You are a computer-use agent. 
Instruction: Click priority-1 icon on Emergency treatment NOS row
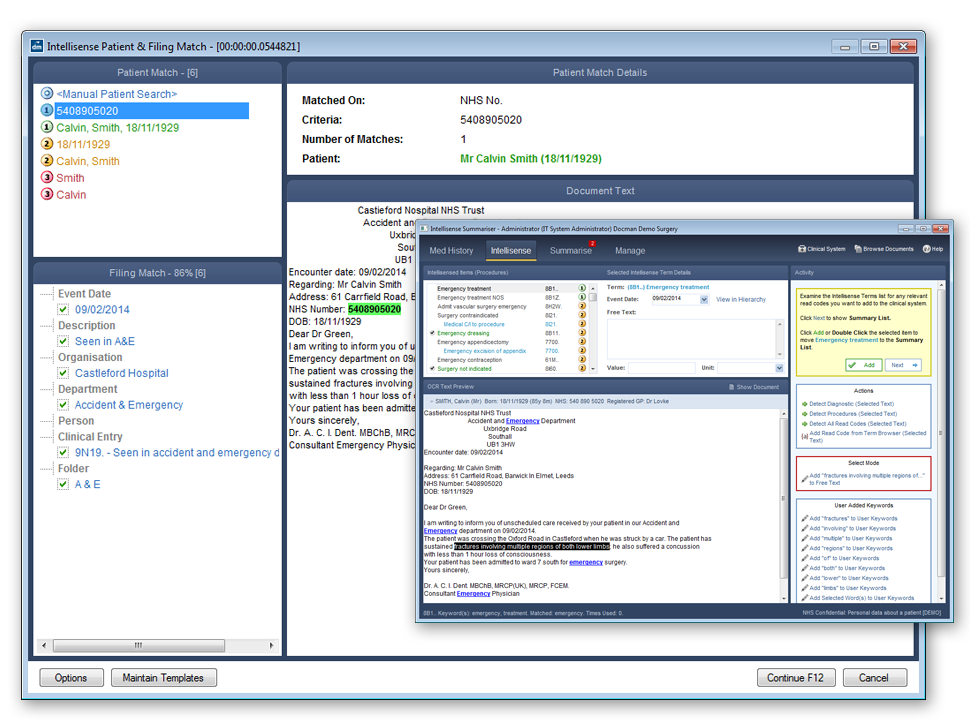pos(582,297)
